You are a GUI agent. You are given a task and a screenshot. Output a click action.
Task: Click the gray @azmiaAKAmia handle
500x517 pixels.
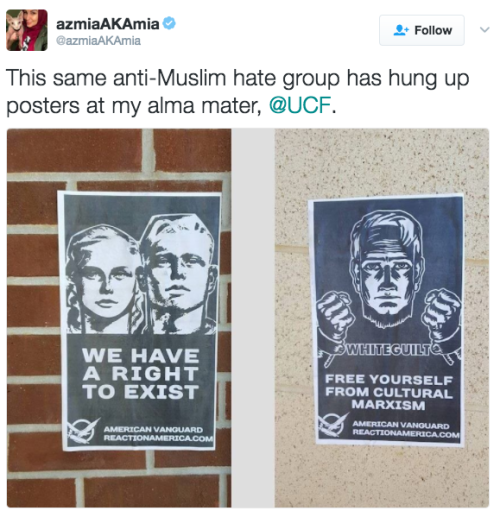click(x=98, y=41)
